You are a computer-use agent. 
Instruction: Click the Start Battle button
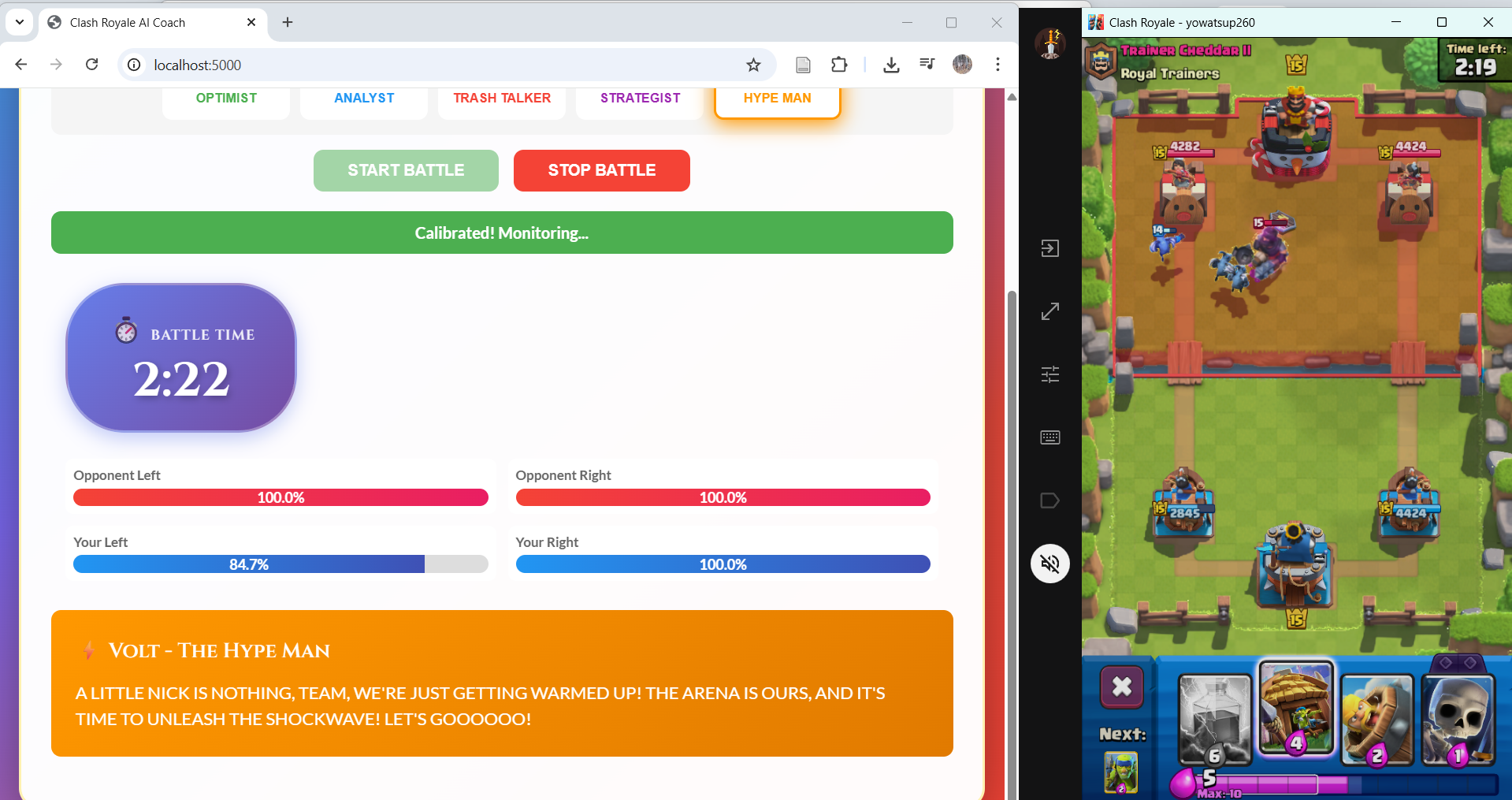pyautogui.click(x=406, y=170)
